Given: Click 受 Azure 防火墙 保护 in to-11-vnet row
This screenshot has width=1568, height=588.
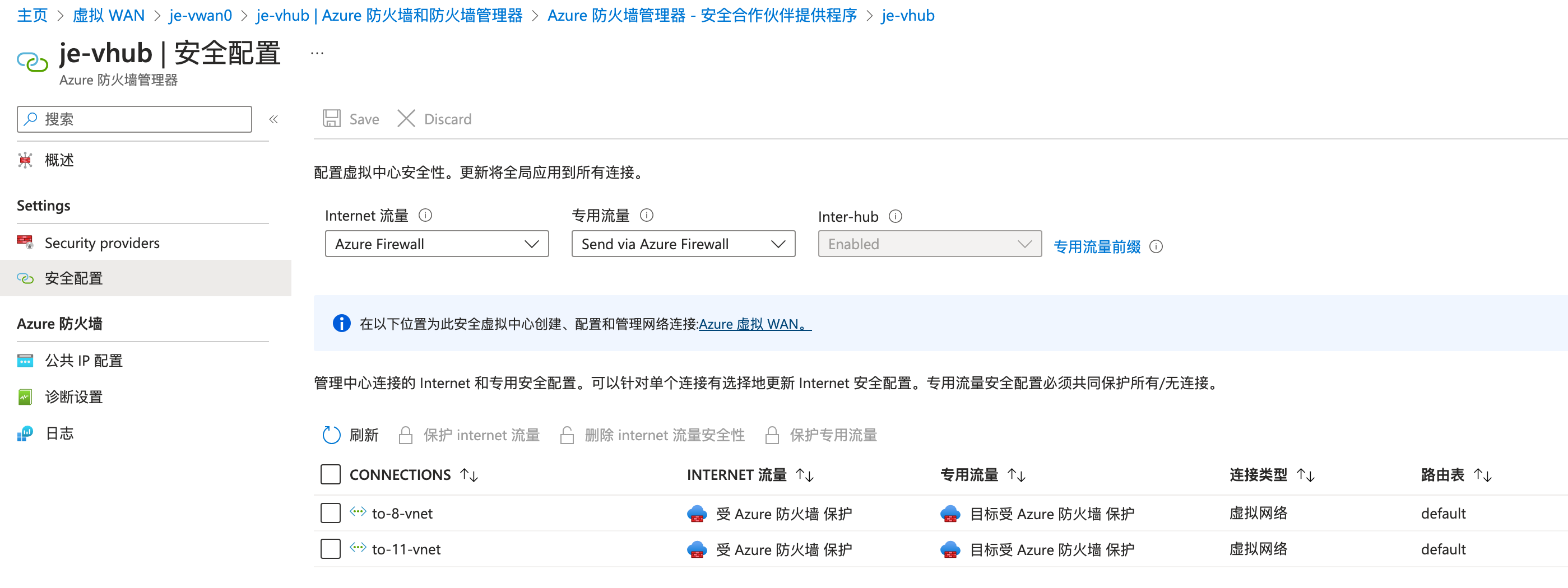Looking at the screenshot, I should click(784, 550).
